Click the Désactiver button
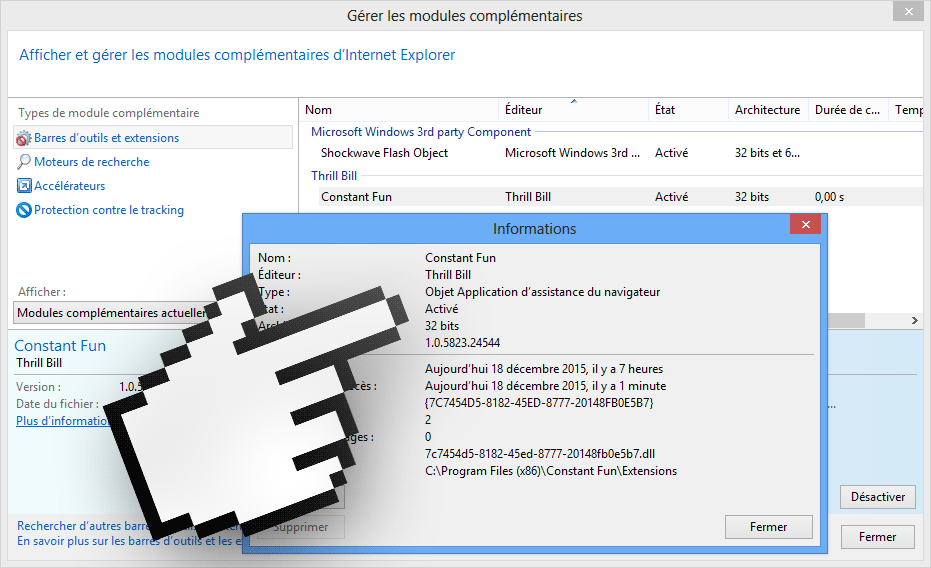The width and height of the screenshot is (931, 568). click(878, 497)
